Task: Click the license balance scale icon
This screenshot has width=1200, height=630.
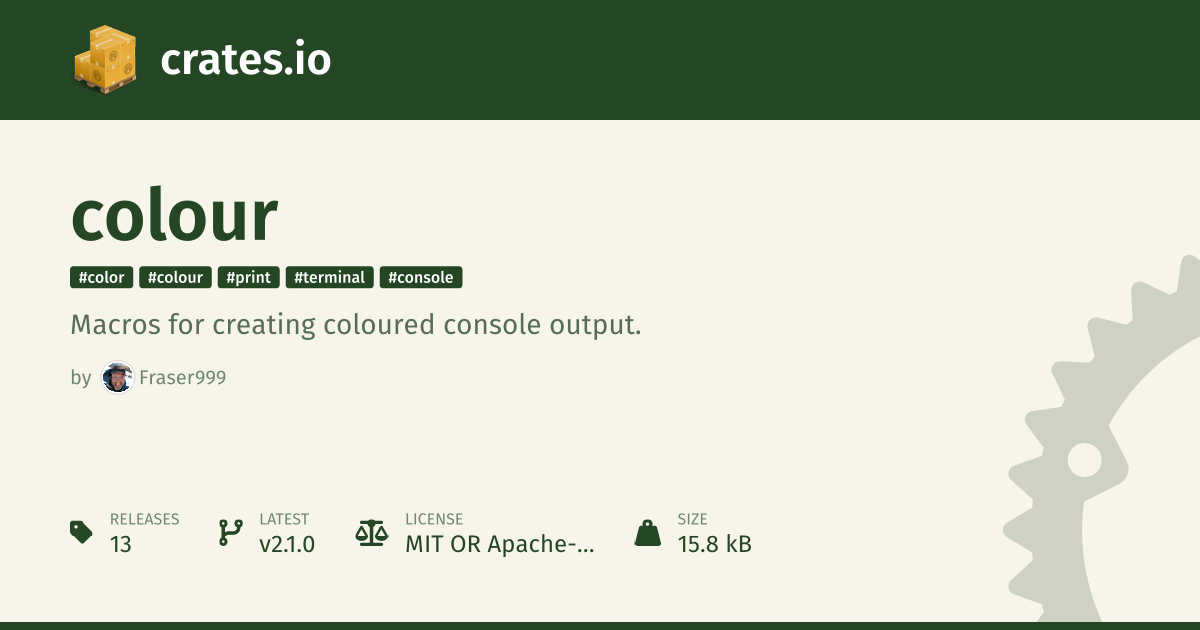Action: 372,532
